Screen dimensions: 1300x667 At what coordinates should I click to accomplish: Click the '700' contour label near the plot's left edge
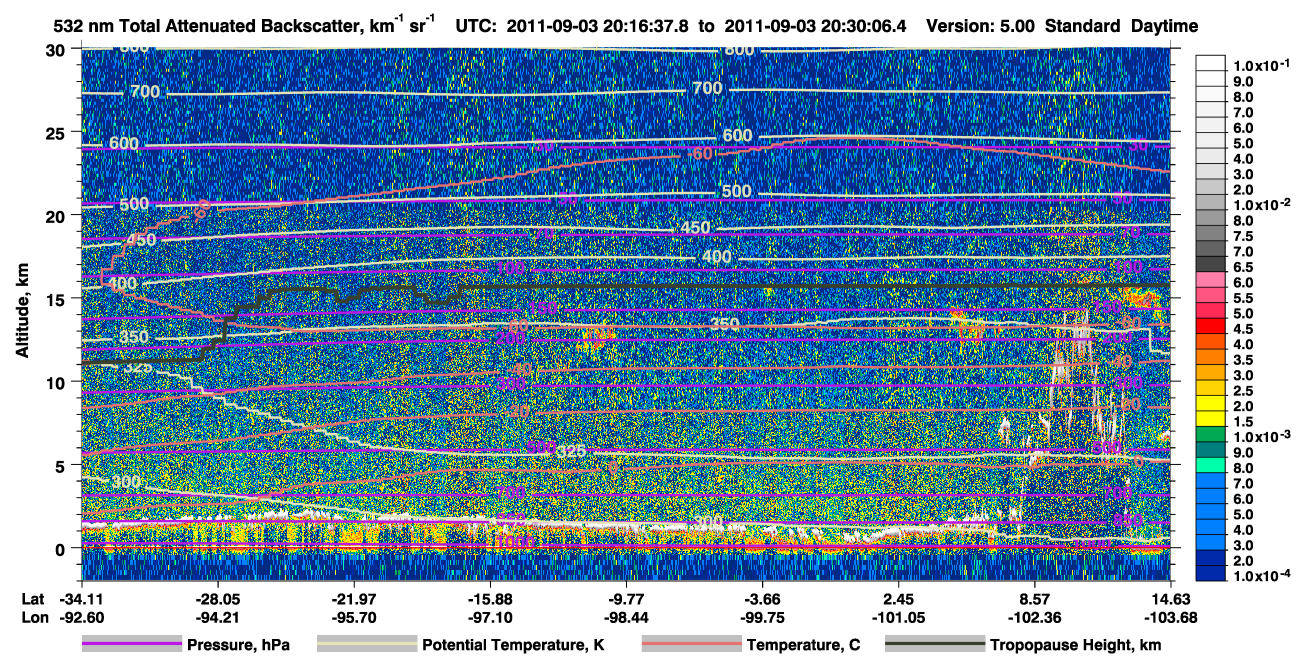pos(145,92)
